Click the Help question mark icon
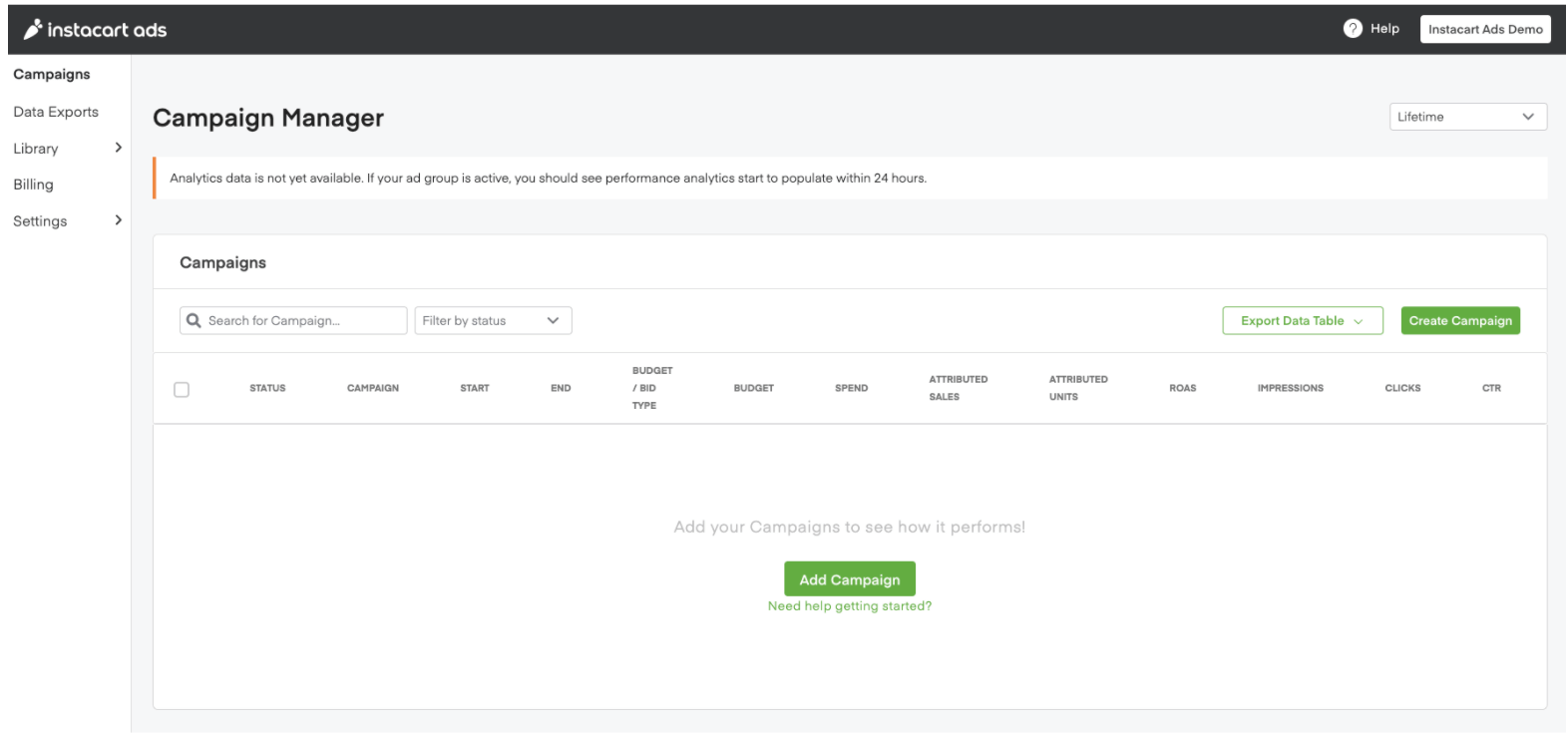1568x738 pixels. pos(1352,29)
